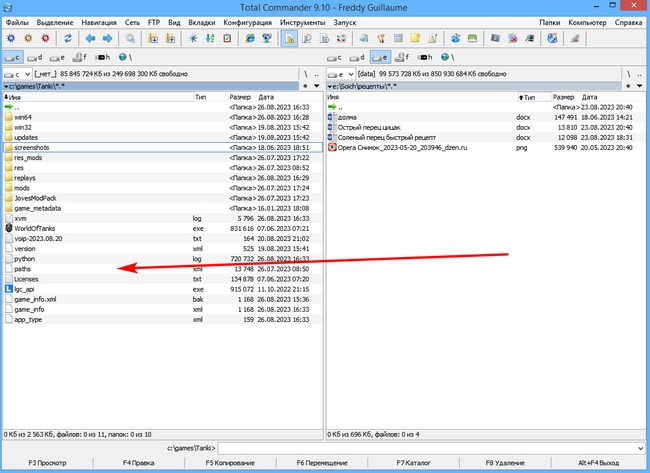
Task: Launch the Internet Explorer toolbar icon
Action: (250, 39)
